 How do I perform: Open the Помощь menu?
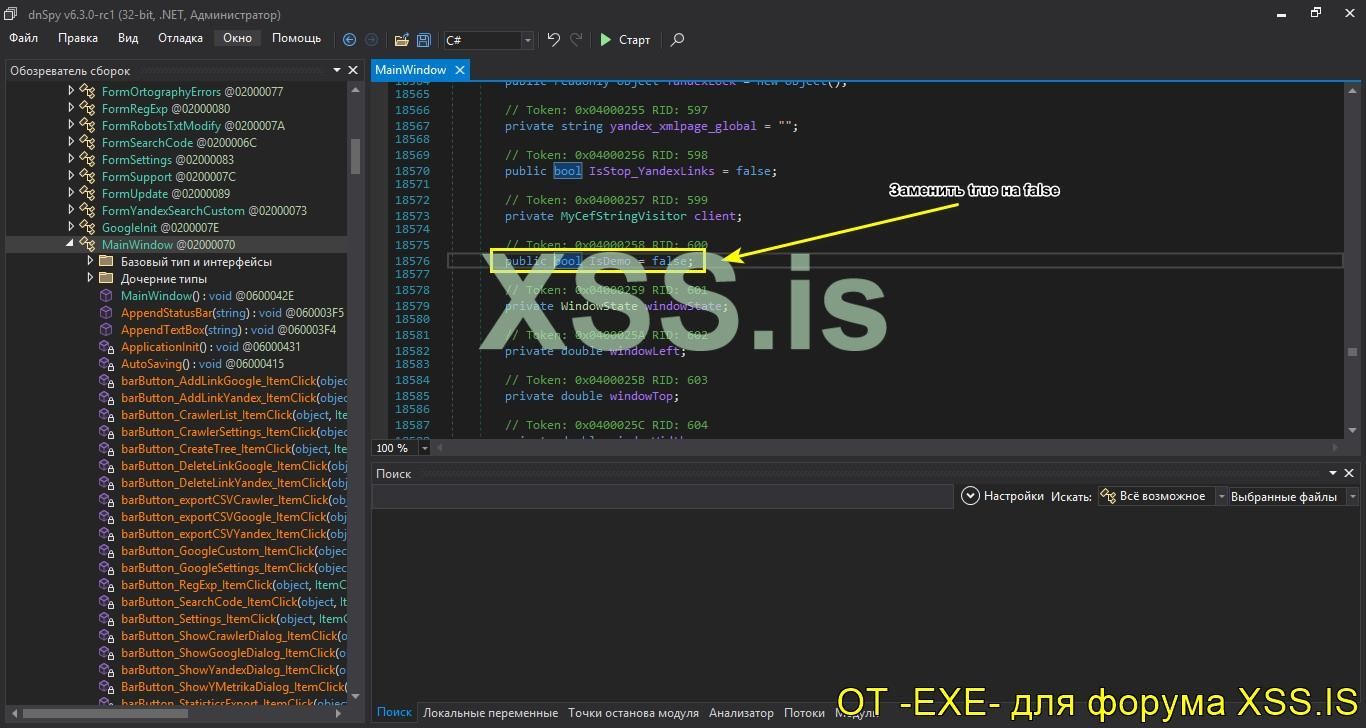[x=297, y=38]
